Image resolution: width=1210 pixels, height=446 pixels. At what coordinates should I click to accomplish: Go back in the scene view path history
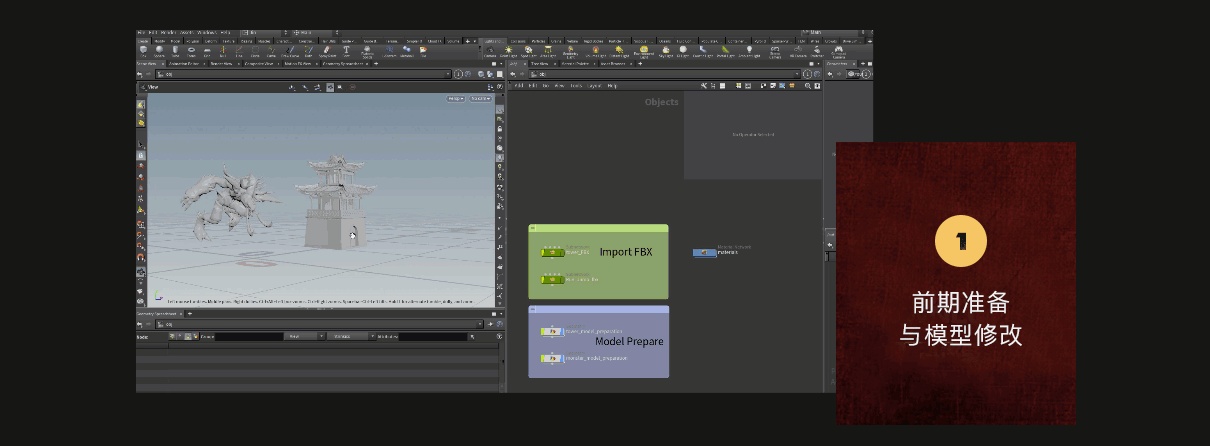click(x=140, y=74)
